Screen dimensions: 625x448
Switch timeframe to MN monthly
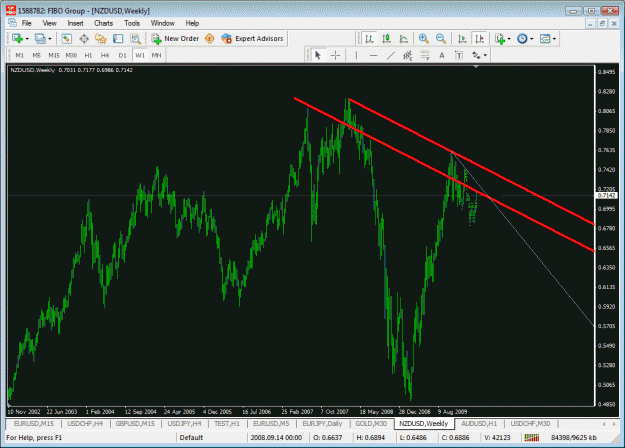pyautogui.click(x=157, y=55)
